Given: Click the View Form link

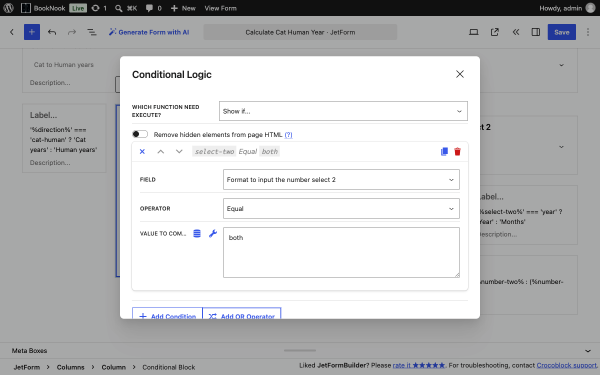Looking at the screenshot, I should 220,8.
